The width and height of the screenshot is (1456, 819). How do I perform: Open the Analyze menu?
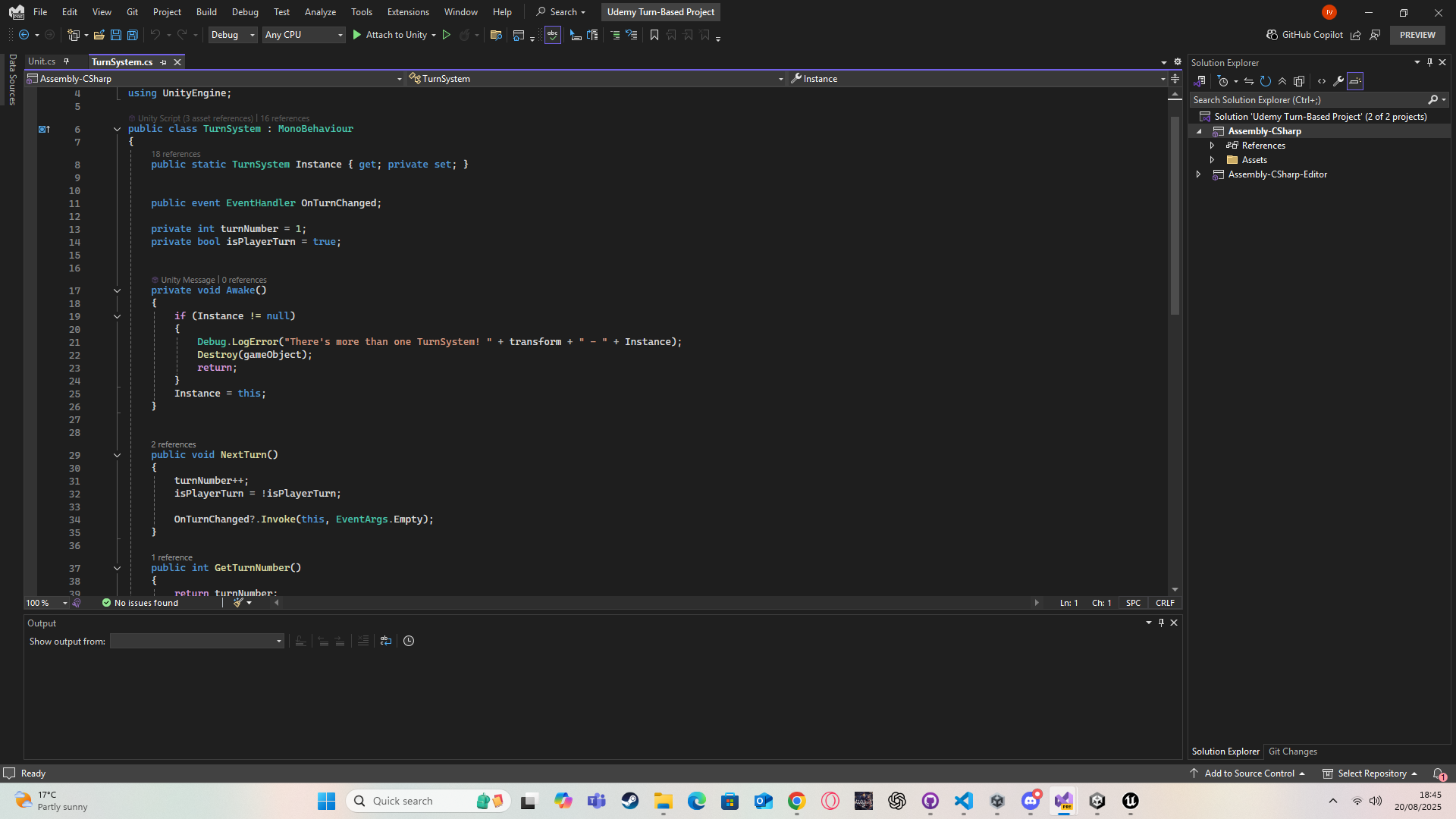(320, 12)
